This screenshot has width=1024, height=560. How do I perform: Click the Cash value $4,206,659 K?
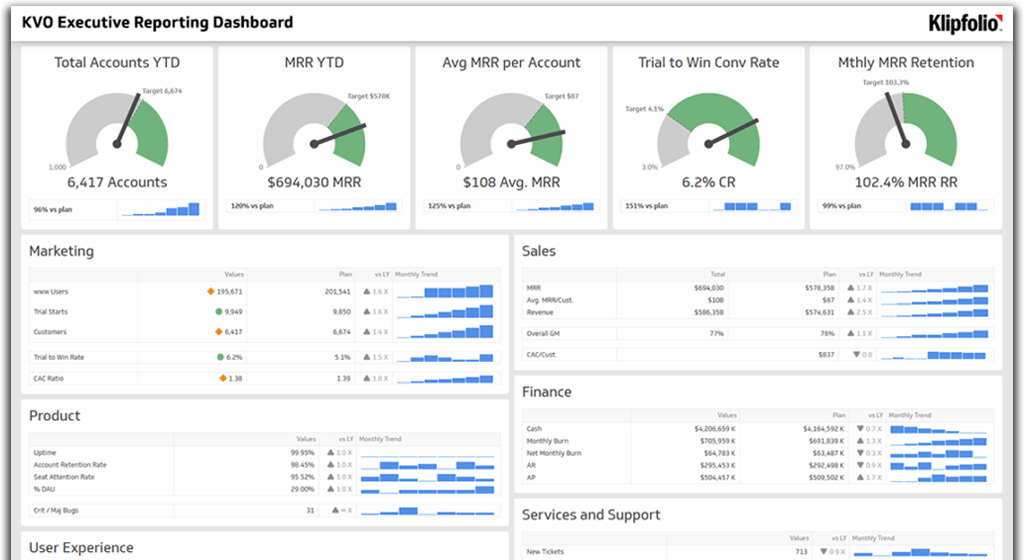(x=714, y=429)
